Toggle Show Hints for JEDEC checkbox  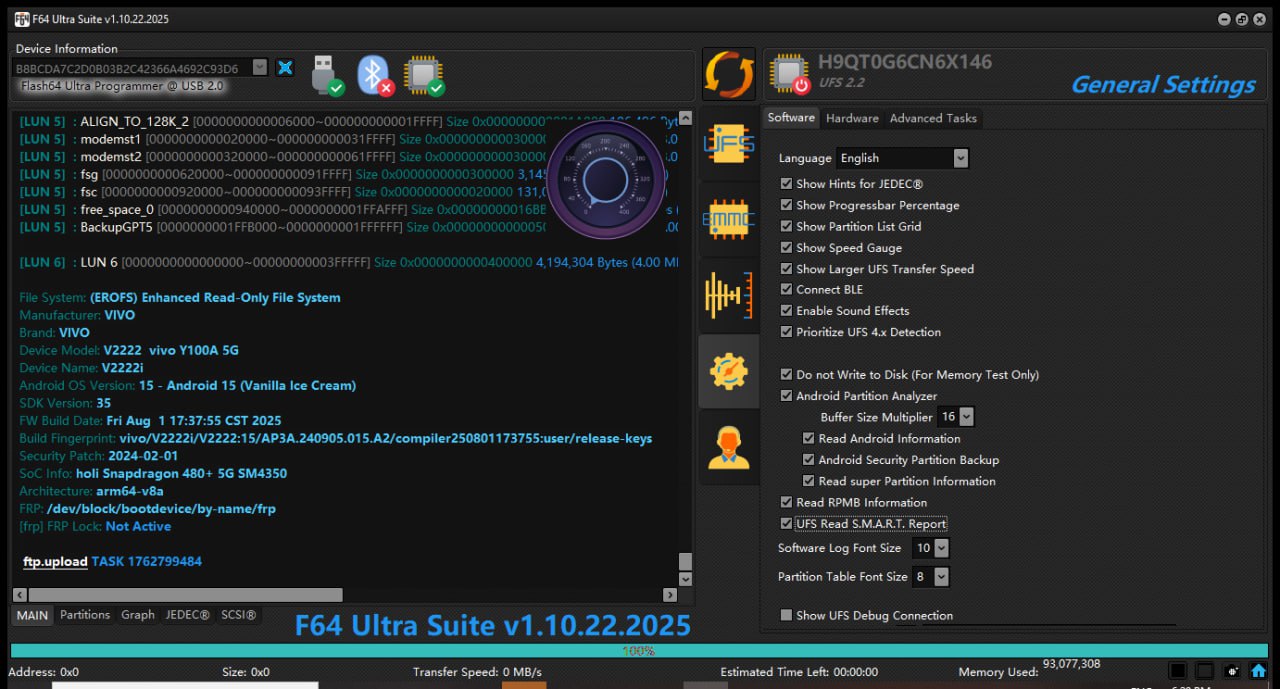tap(786, 184)
